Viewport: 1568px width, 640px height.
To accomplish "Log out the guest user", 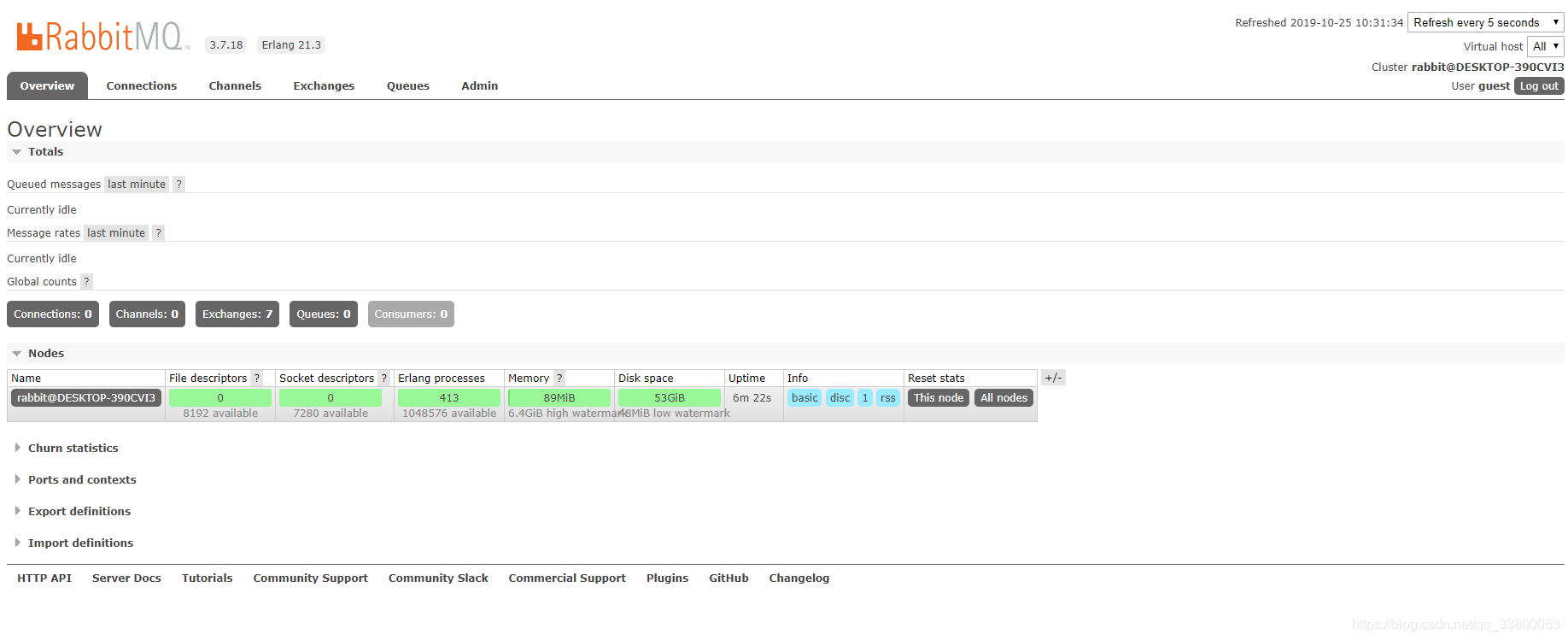I will [x=1539, y=86].
